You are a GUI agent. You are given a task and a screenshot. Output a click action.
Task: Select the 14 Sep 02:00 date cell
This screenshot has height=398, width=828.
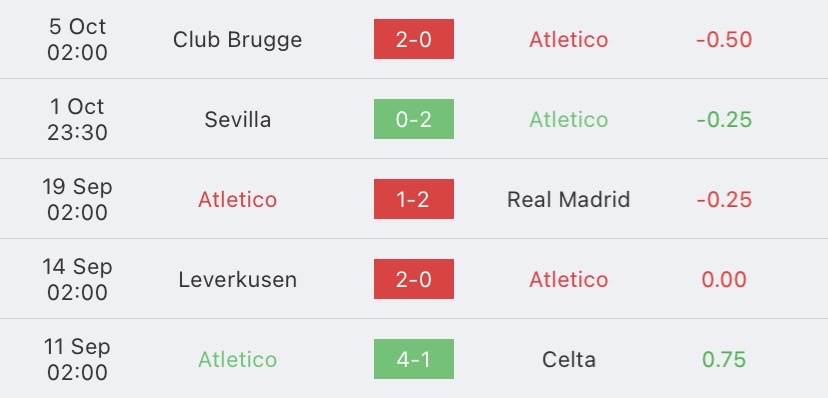[x=77, y=279]
